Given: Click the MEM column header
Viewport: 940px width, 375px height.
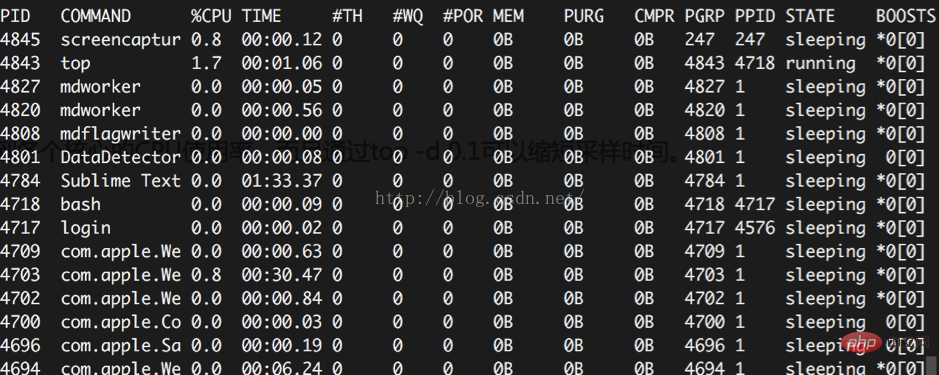Looking at the screenshot, I should [508, 16].
